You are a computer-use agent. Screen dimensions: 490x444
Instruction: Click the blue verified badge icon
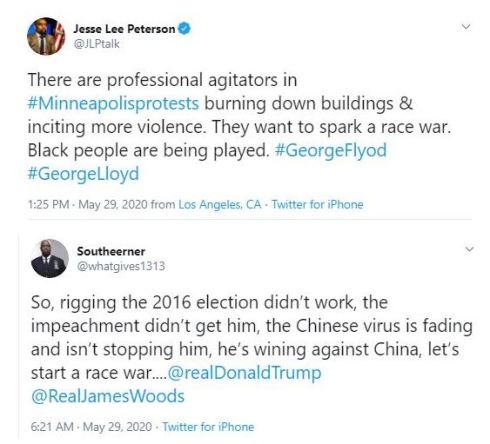[x=184, y=28]
